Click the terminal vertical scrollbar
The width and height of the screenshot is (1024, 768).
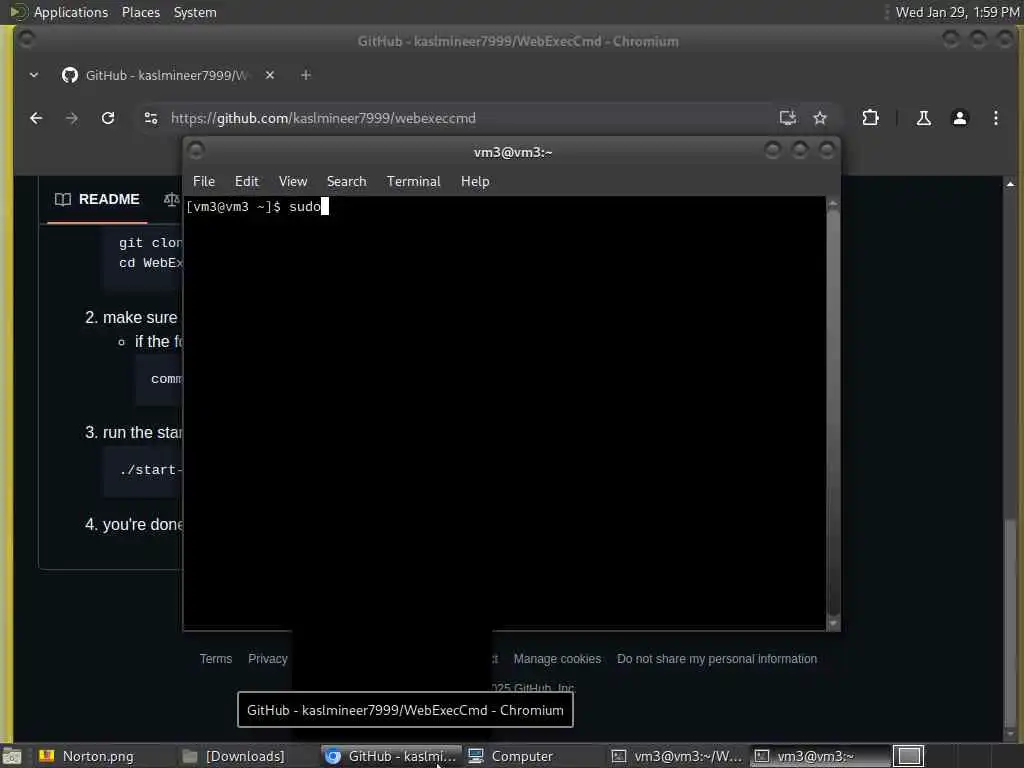tap(833, 413)
